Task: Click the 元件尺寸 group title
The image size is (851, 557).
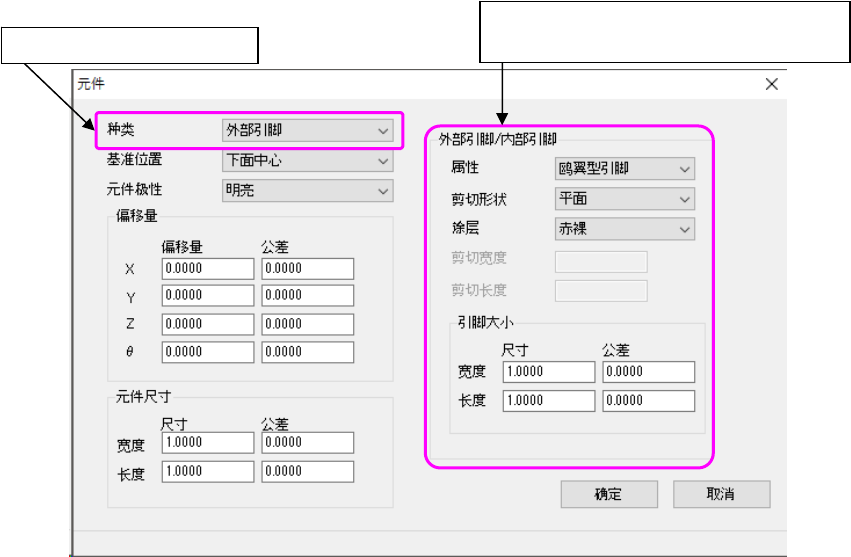Action: [143, 396]
